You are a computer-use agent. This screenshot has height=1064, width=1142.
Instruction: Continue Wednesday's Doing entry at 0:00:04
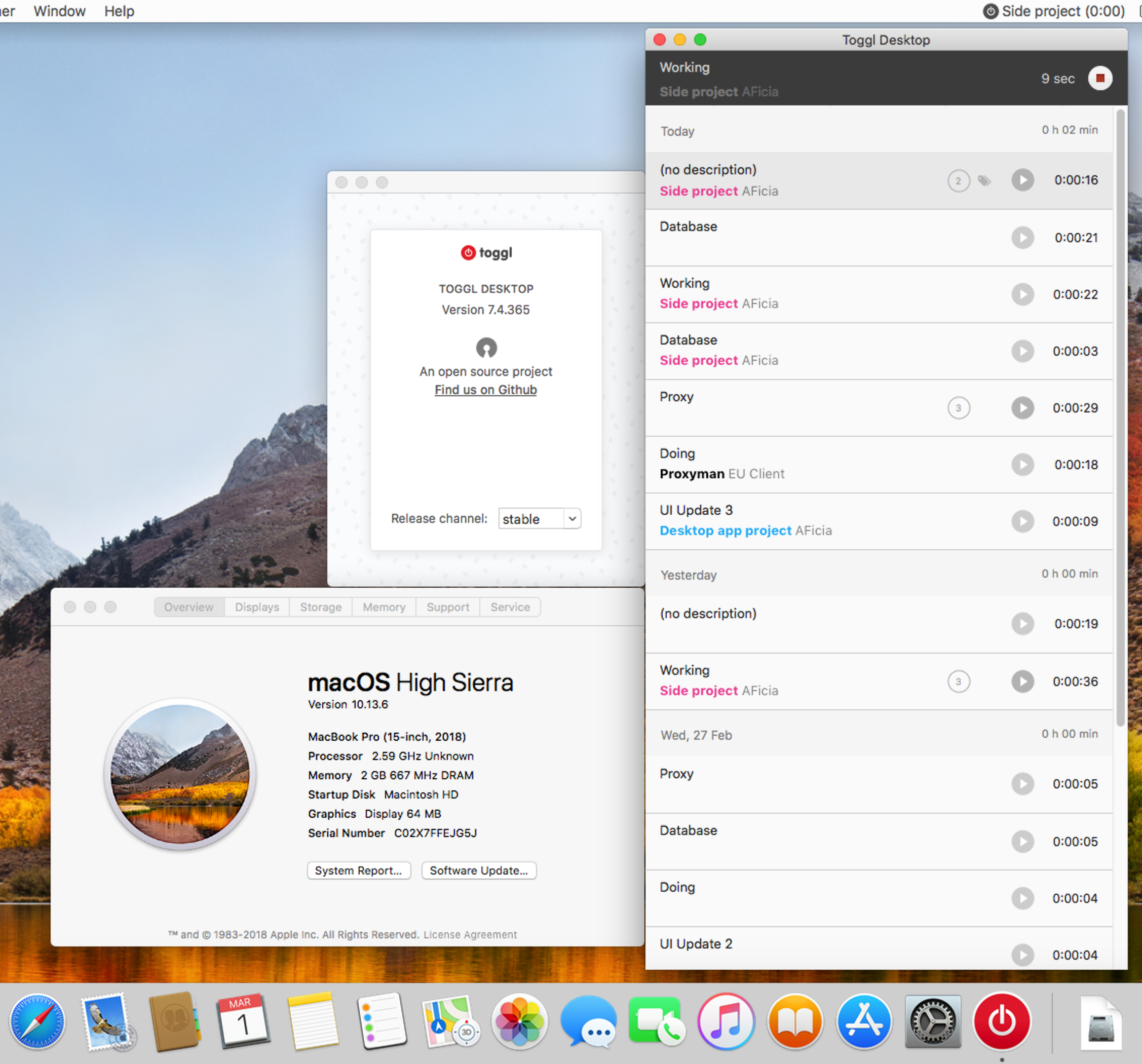[1022, 898]
